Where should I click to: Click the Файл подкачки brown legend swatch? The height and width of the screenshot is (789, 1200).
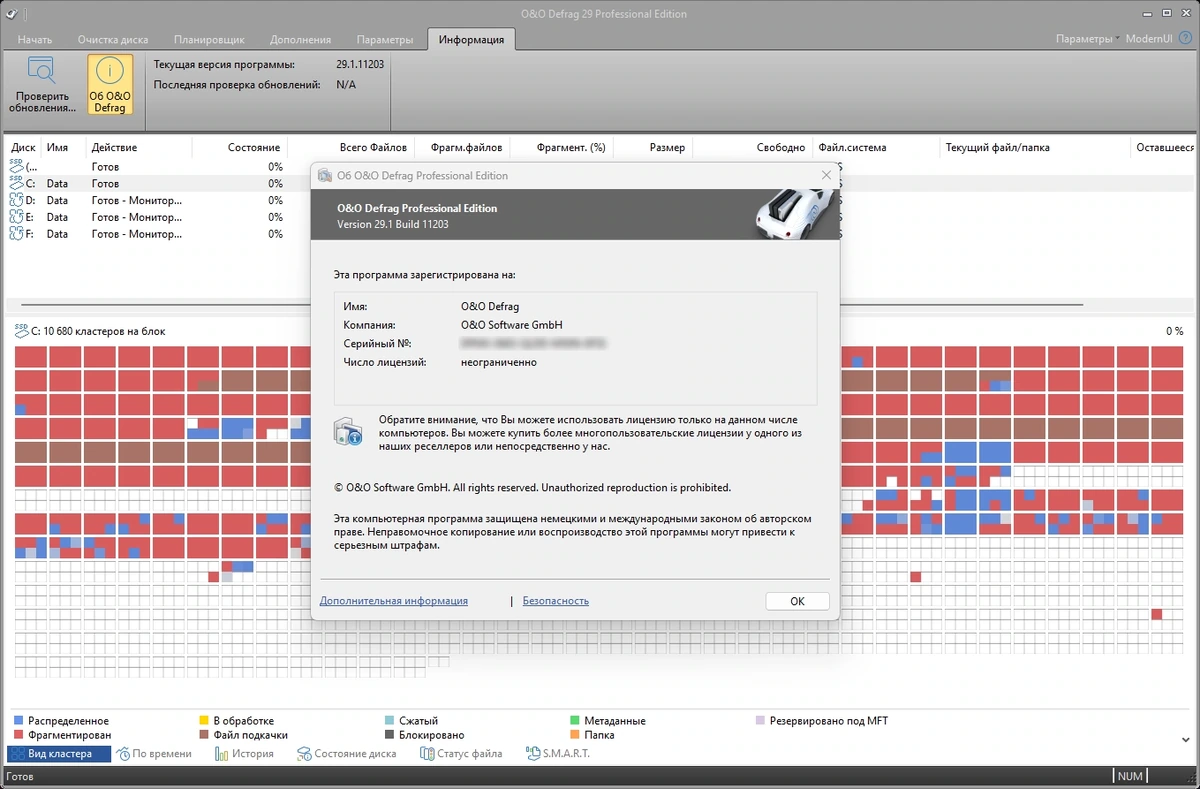(x=204, y=735)
